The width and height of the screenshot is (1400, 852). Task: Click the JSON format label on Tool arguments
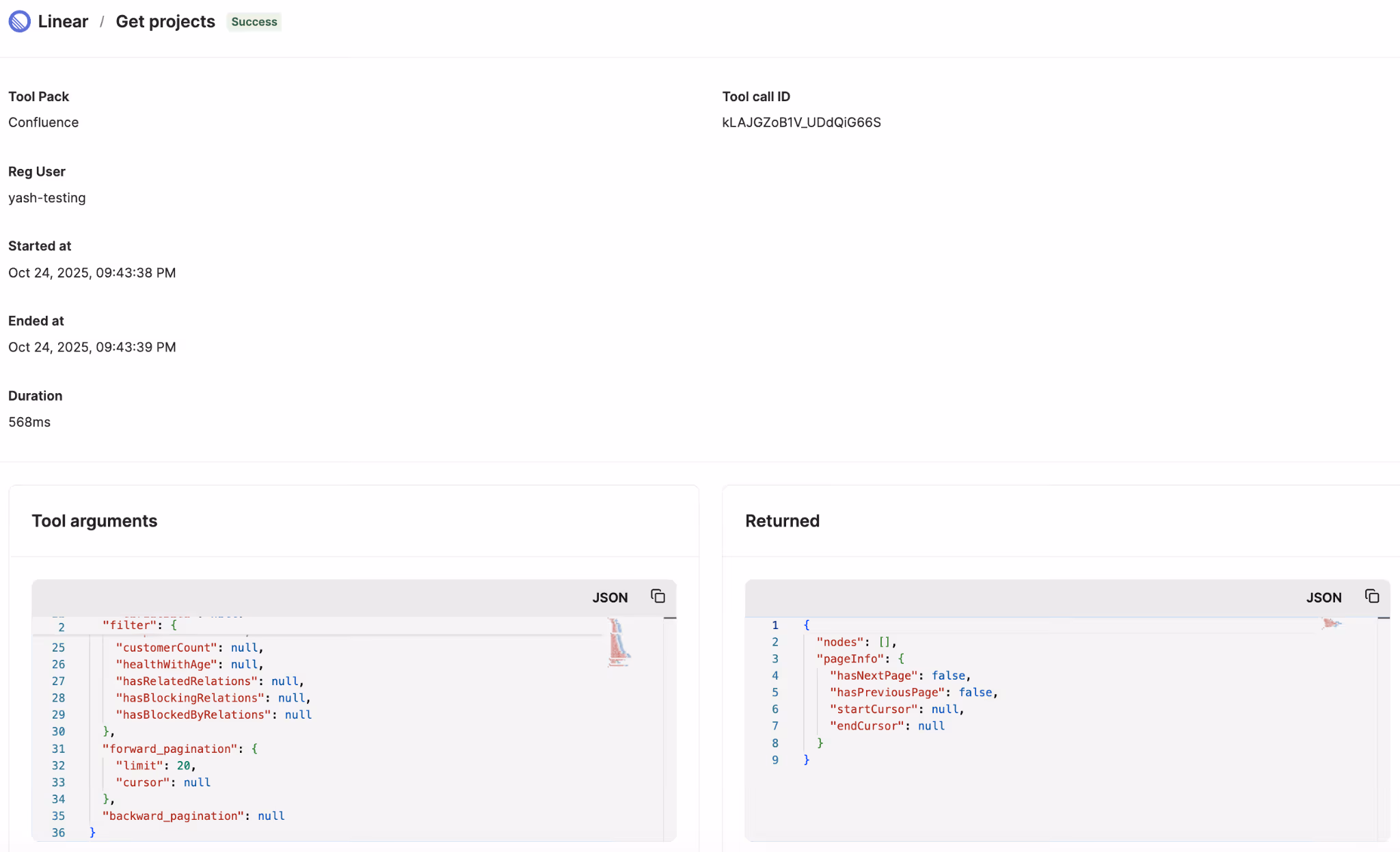(610, 597)
